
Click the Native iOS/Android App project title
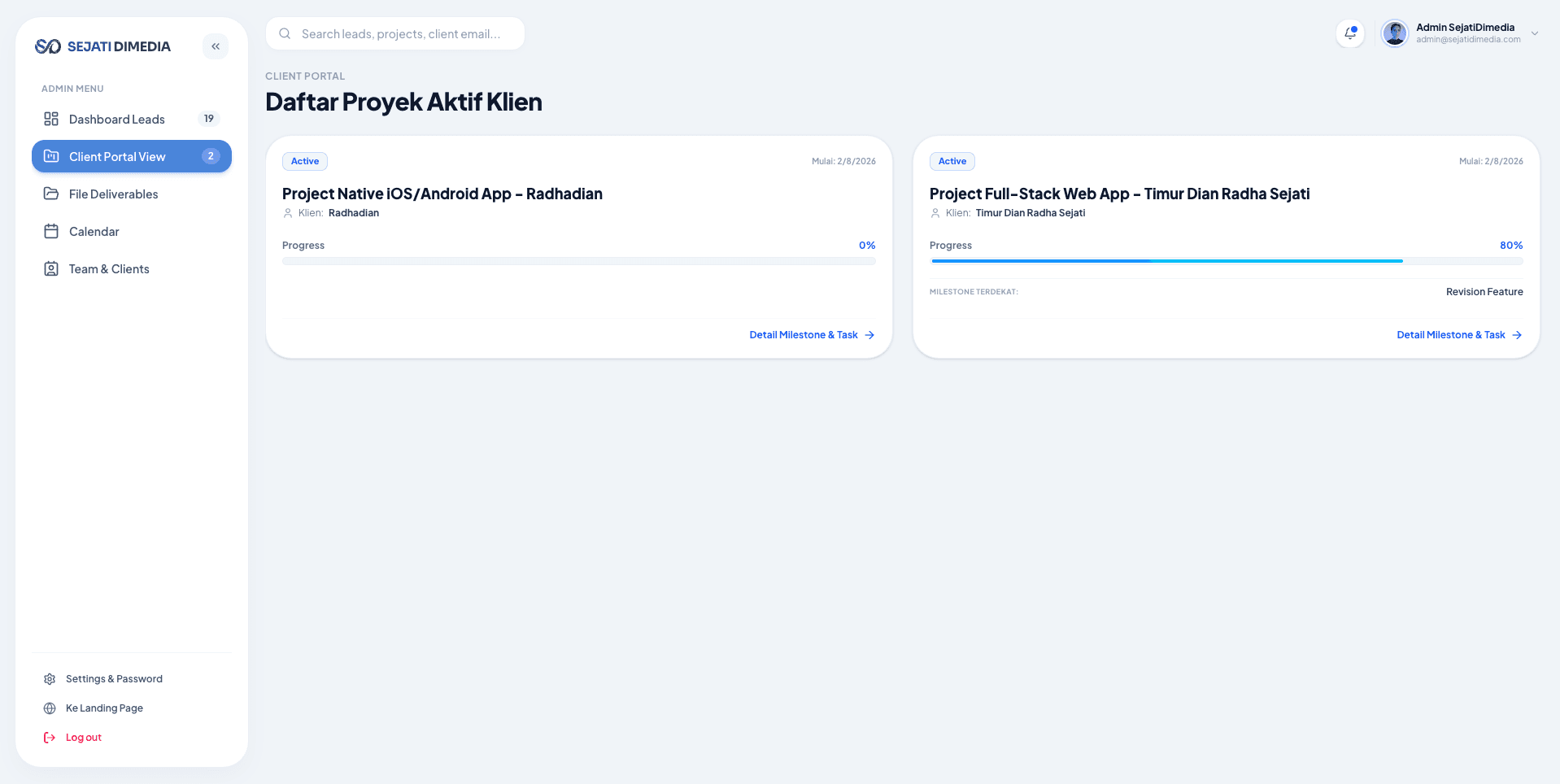tap(442, 194)
